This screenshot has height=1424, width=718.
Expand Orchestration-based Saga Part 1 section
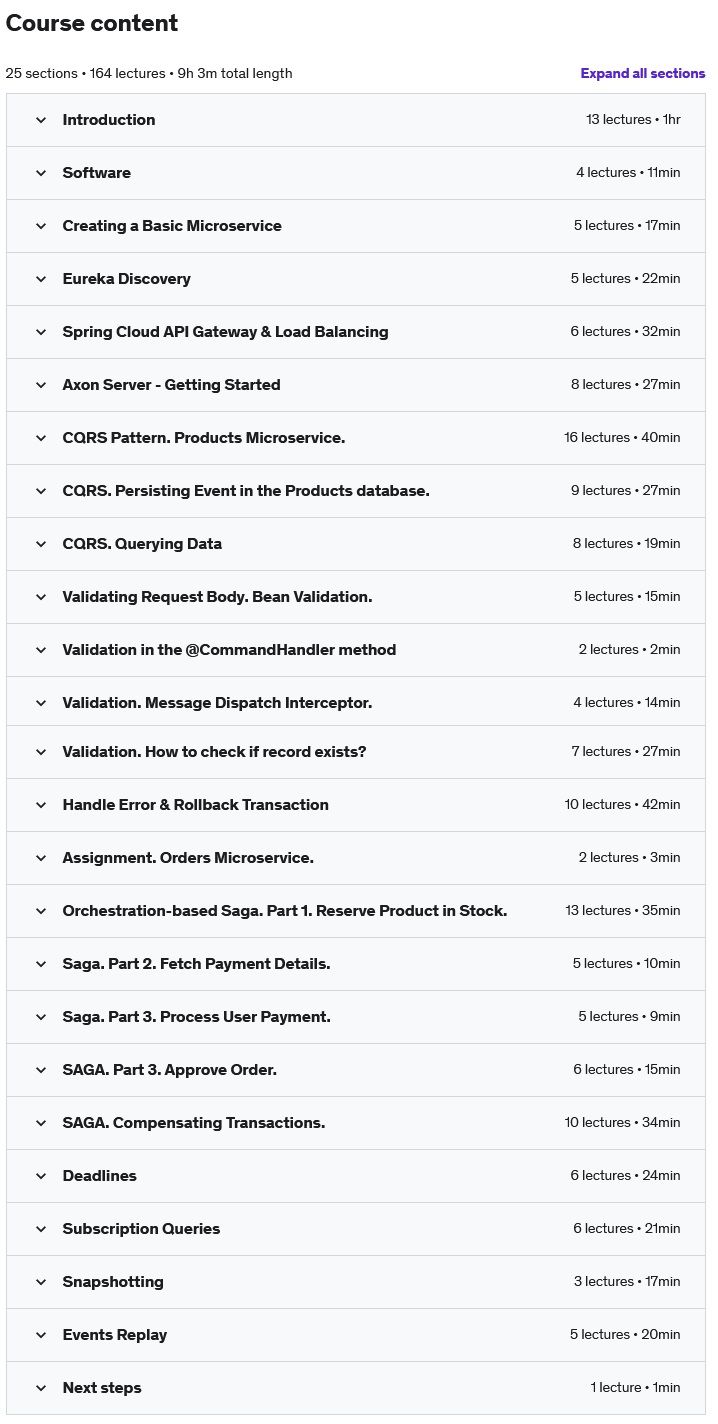click(284, 911)
